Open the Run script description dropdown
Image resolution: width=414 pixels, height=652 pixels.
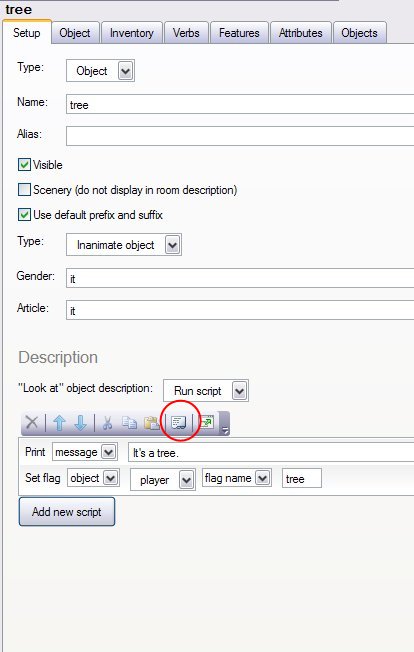click(206, 390)
